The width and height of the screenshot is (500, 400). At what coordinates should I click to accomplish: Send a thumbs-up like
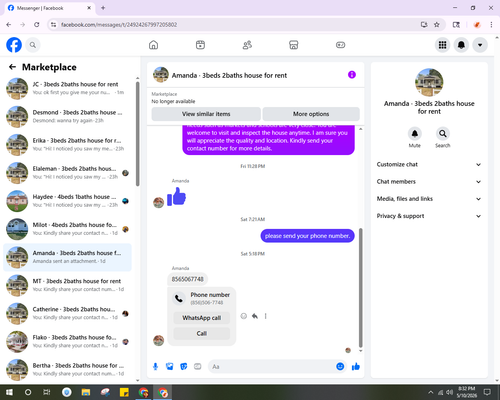pos(356,367)
